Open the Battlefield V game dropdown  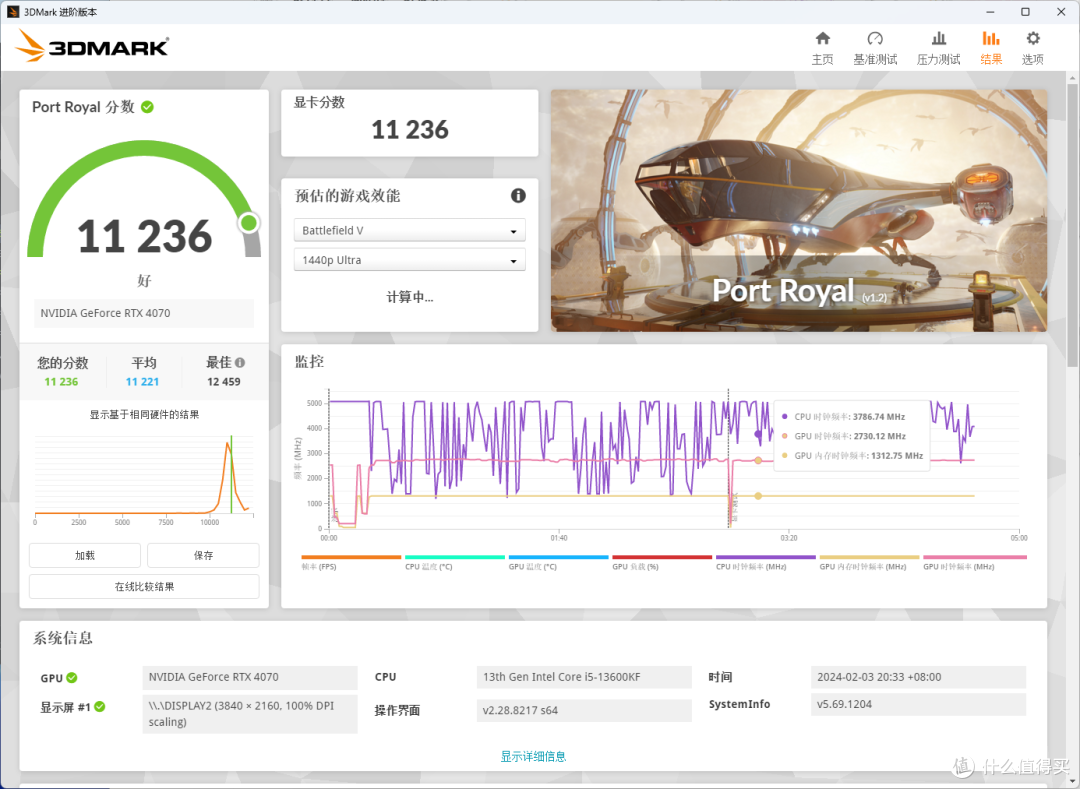pos(409,230)
